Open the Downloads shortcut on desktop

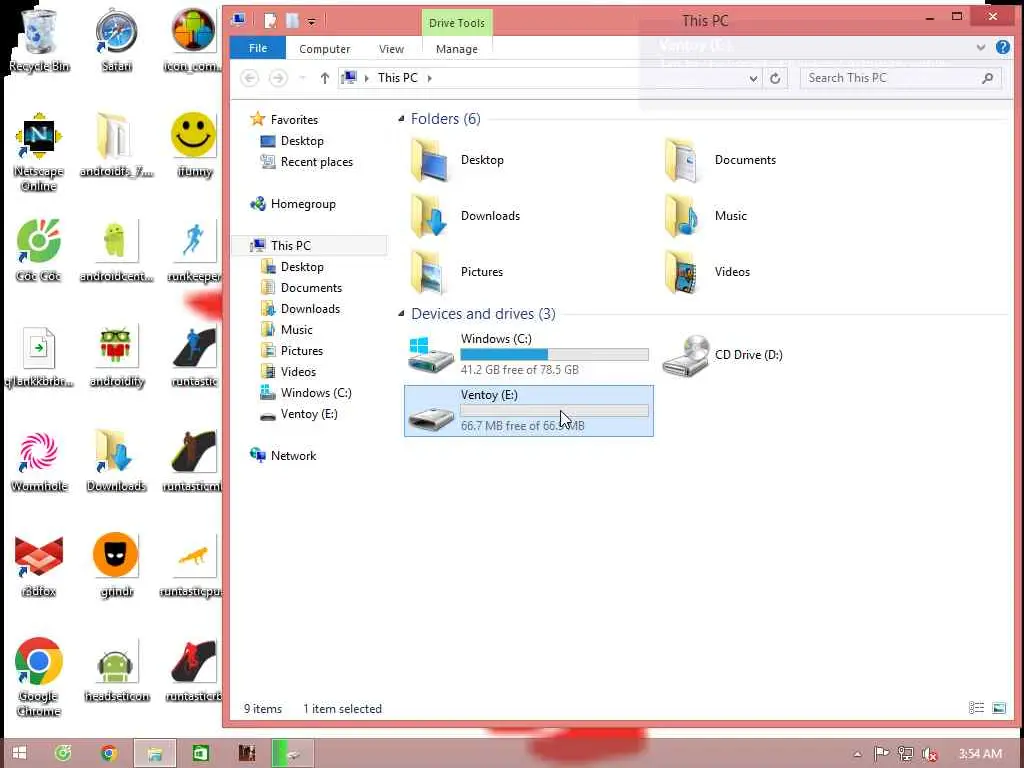116,460
